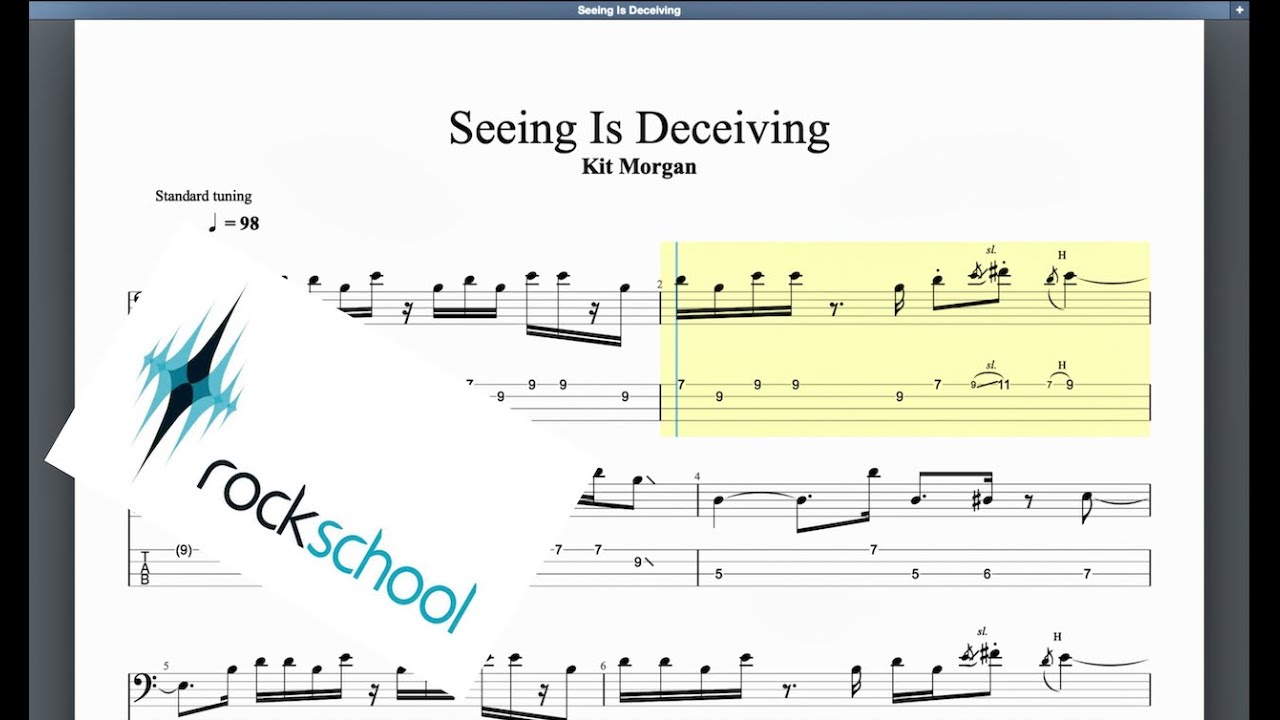Click the Standard tuning label

(x=203, y=196)
